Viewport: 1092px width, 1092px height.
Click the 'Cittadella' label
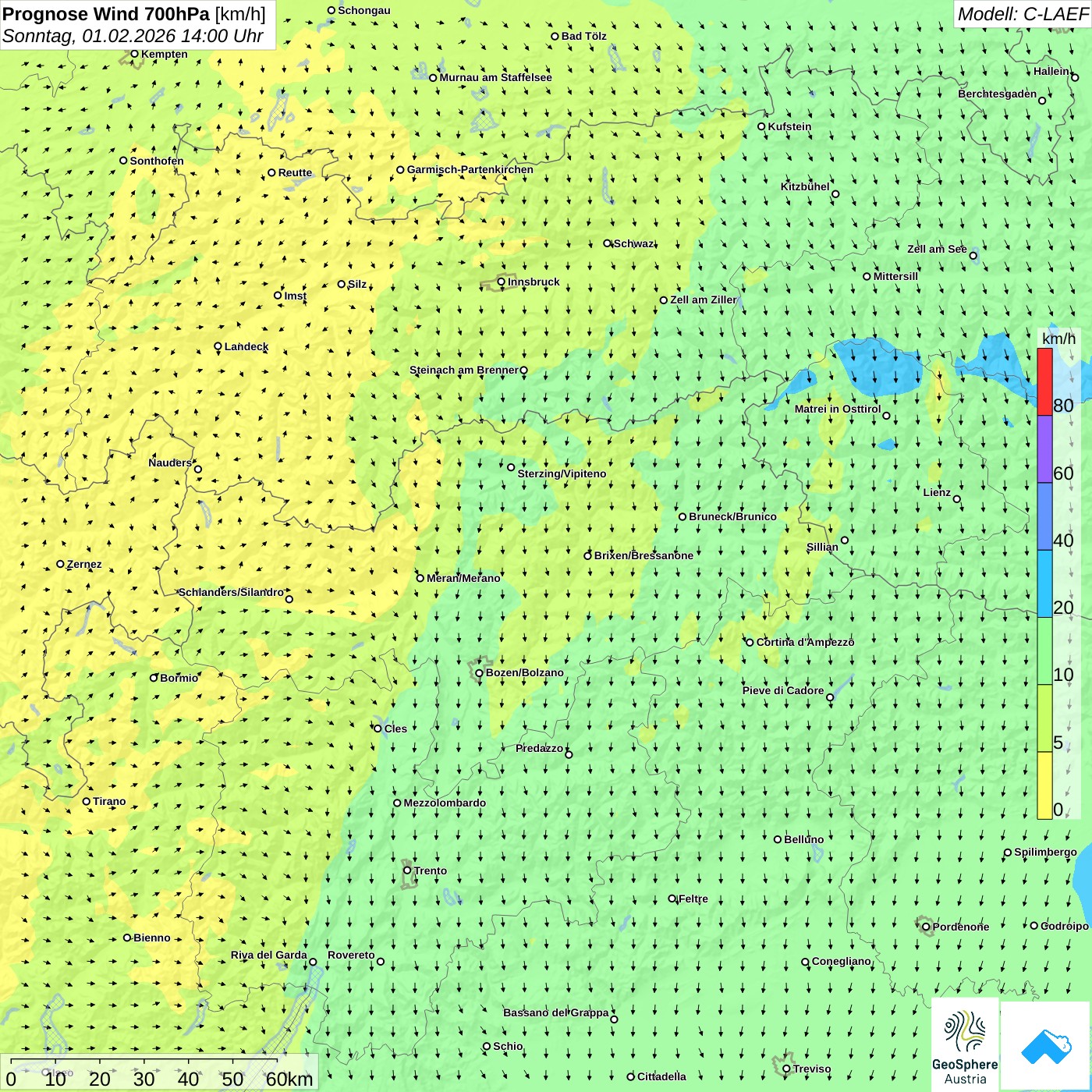(x=661, y=1076)
